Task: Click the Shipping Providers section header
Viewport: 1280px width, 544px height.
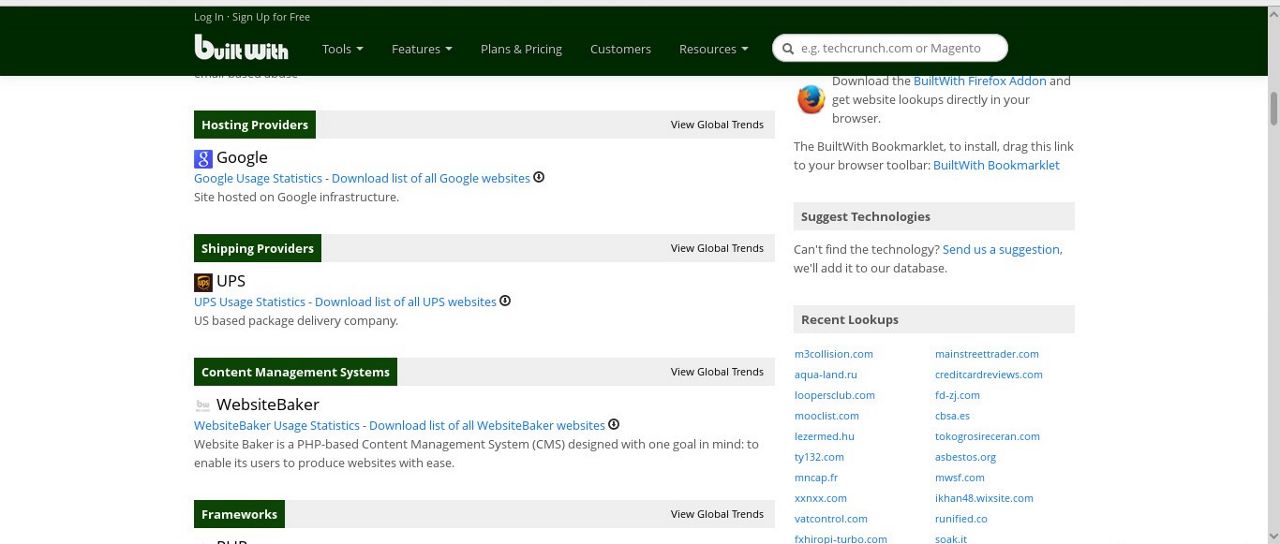Action: 257,248
